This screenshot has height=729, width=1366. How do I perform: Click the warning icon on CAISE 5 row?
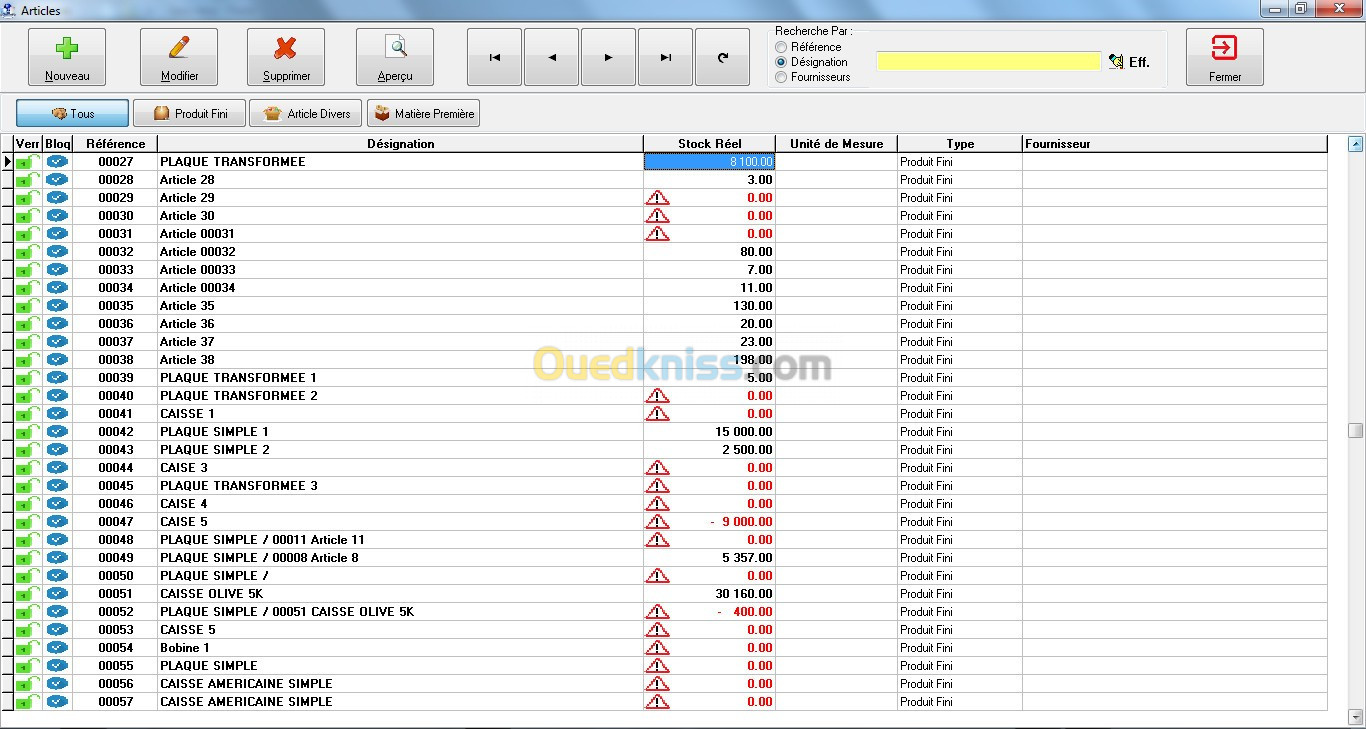pyautogui.click(x=657, y=522)
